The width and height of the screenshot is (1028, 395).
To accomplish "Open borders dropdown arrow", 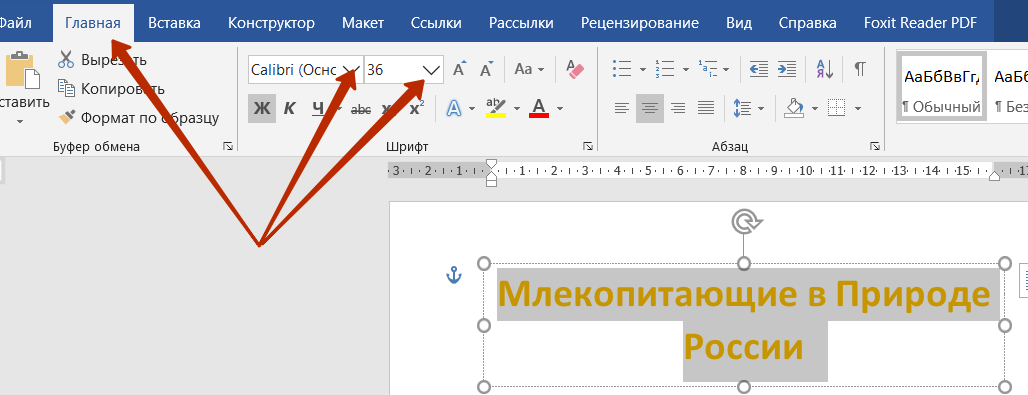I will click(x=858, y=108).
